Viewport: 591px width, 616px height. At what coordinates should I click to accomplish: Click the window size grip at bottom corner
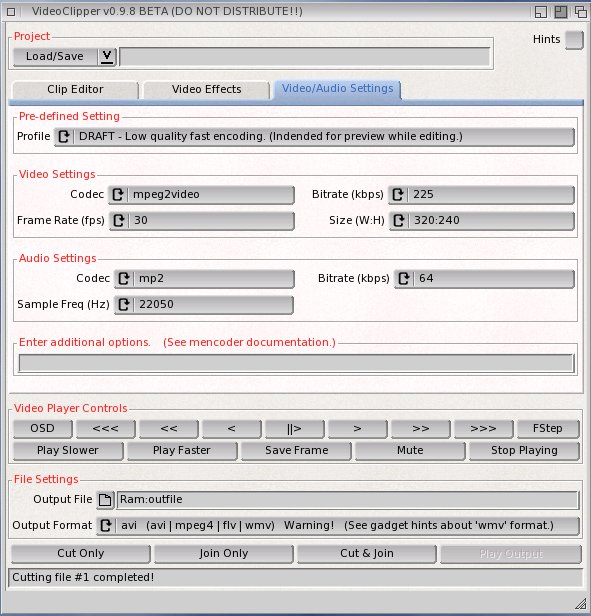[581, 603]
